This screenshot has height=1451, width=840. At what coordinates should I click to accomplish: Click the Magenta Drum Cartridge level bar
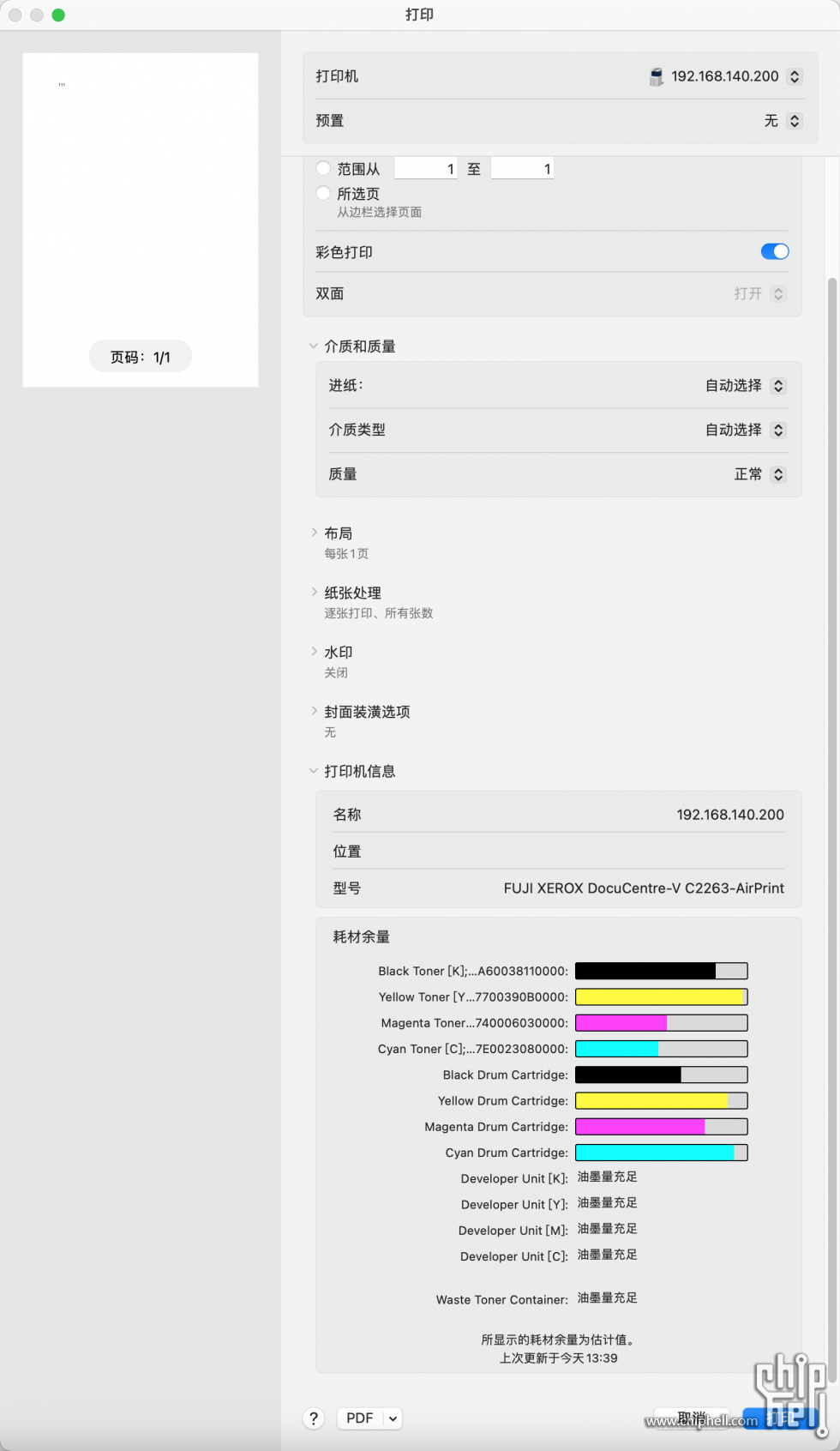coord(662,1127)
